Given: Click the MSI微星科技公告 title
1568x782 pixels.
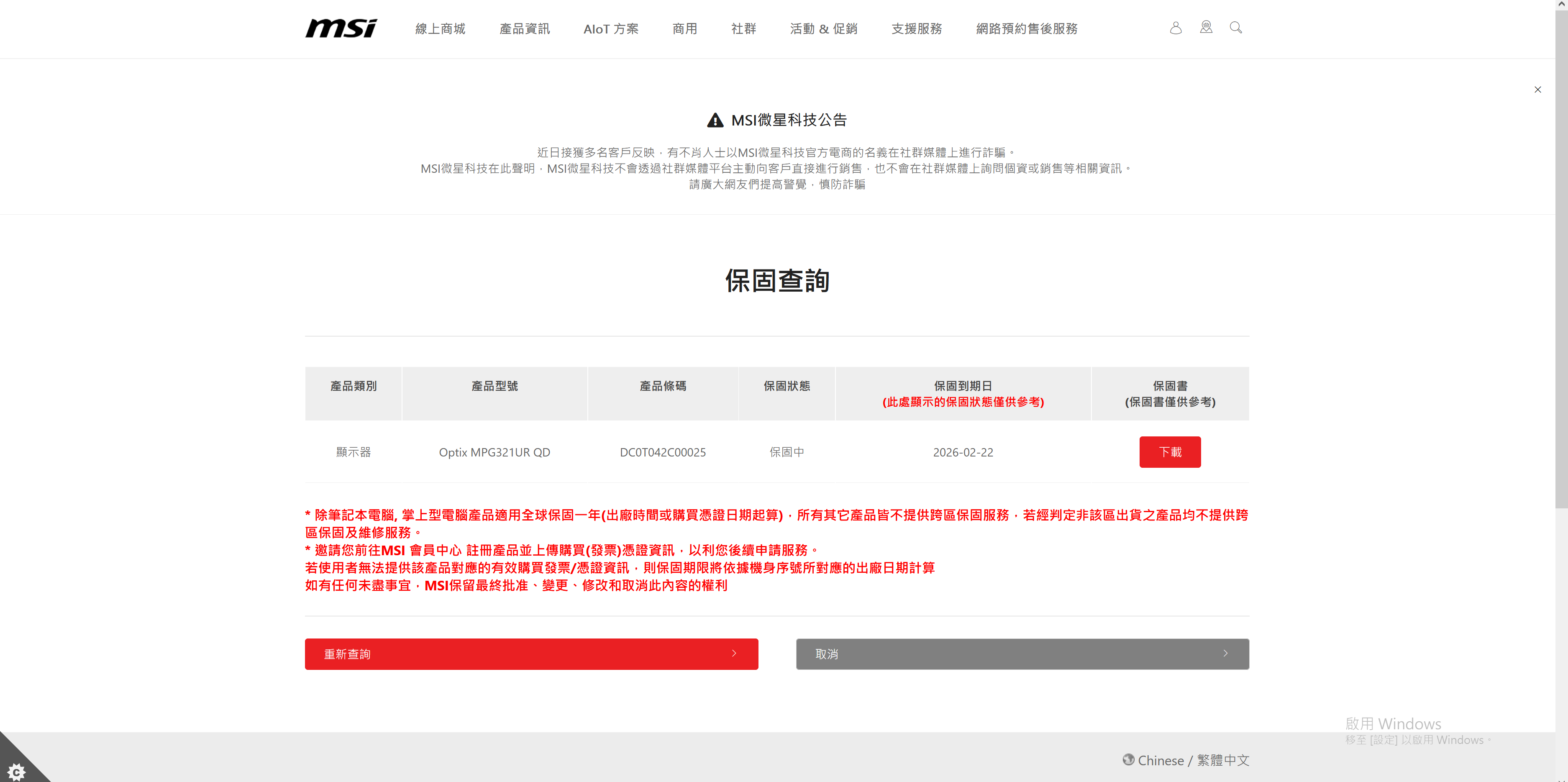Looking at the screenshot, I should tap(789, 120).
